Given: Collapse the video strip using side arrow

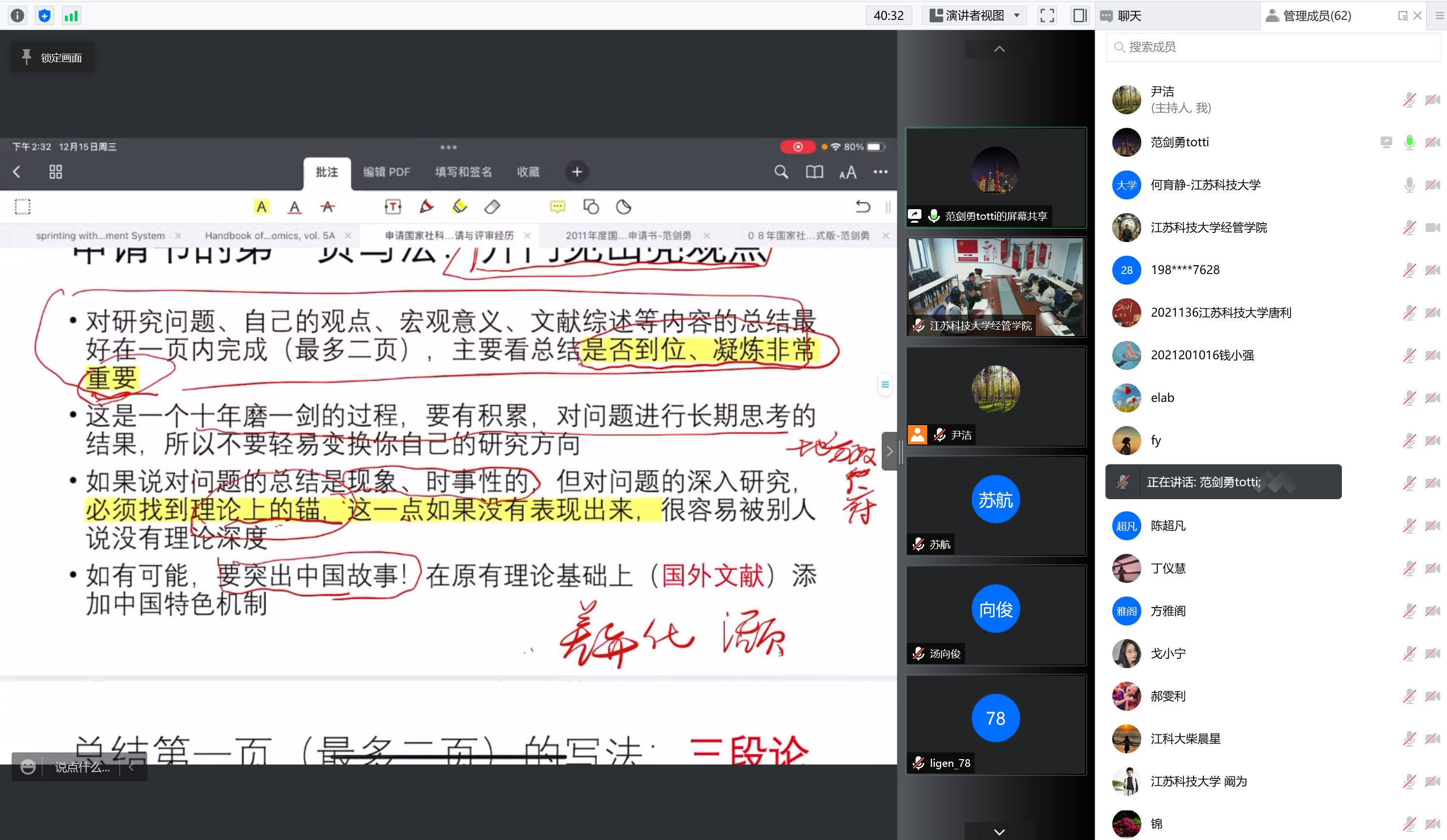Looking at the screenshot, I should point(889,452).
